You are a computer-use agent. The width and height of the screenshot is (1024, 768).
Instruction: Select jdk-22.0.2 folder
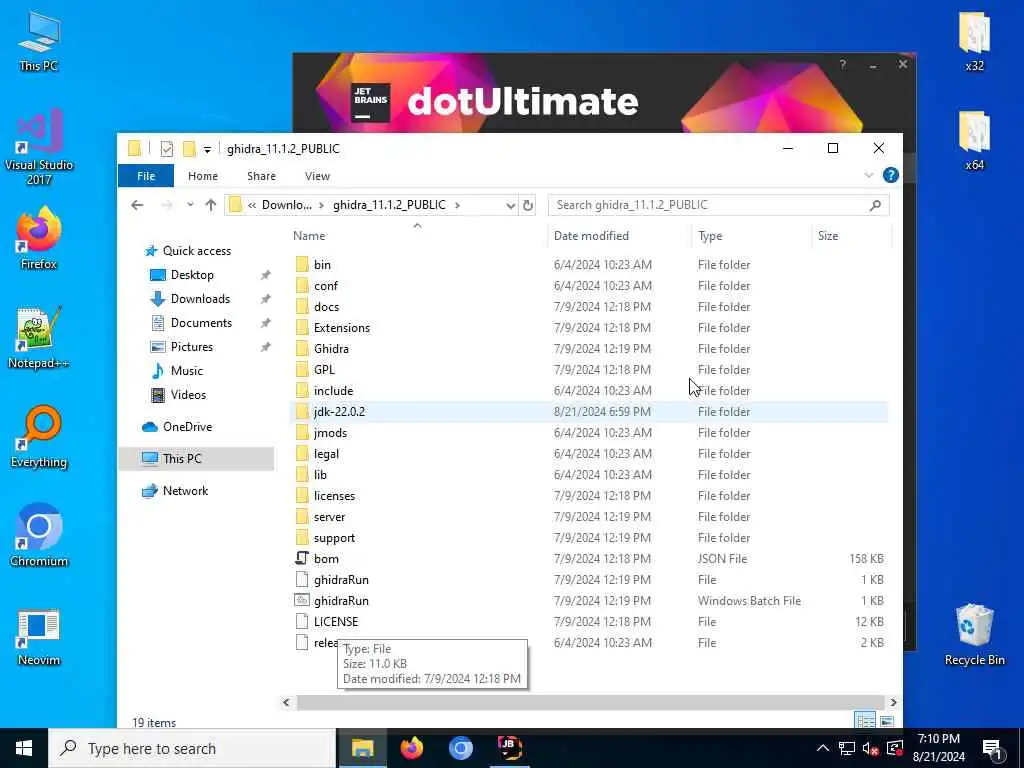point(589,411)
